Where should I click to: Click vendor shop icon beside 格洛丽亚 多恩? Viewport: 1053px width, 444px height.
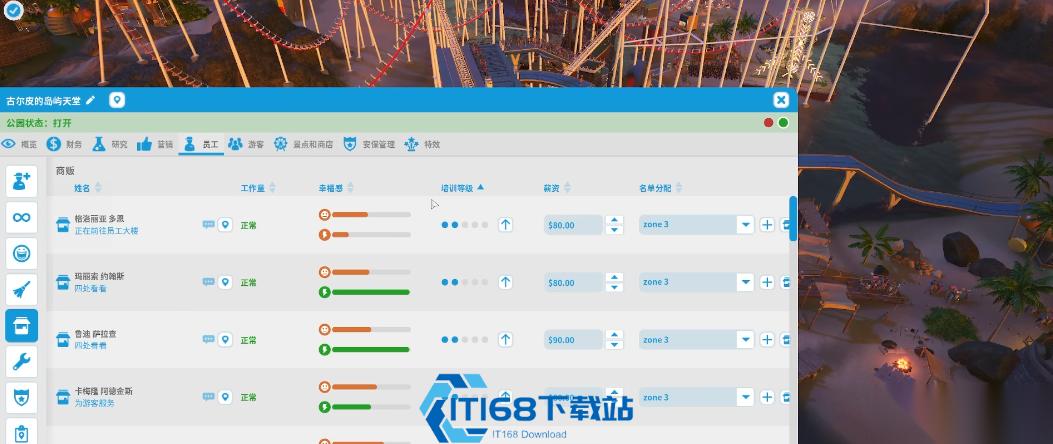(x=63, y=225)
